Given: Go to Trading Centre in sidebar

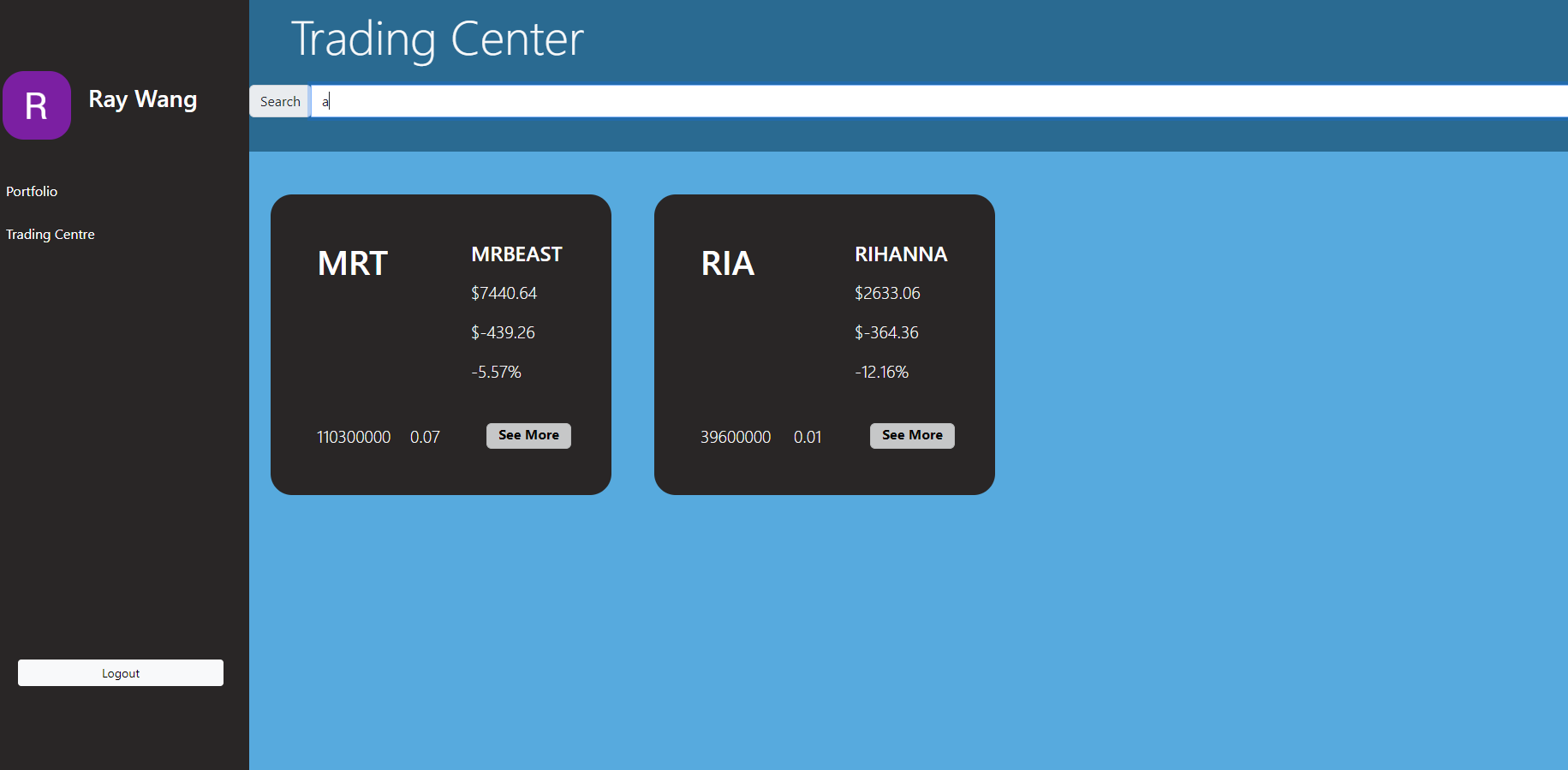Looking at the screenshot, I should (51, 234).
